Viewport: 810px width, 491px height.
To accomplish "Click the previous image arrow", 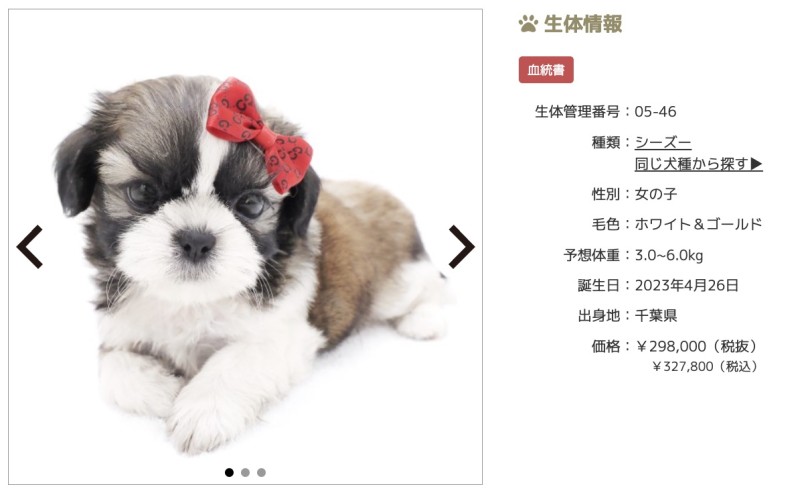I will click(x=29, y=247).
